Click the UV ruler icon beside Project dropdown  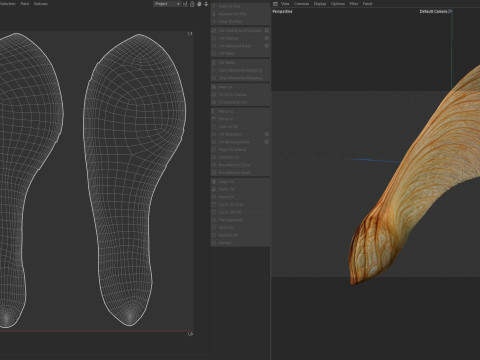tap(185, 4)
